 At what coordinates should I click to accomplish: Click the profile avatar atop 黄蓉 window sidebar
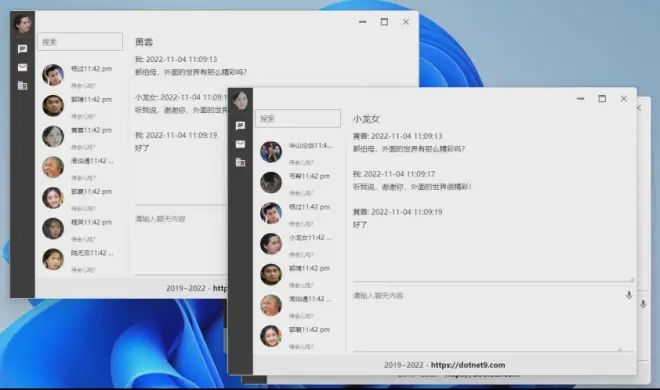[23, 23]
